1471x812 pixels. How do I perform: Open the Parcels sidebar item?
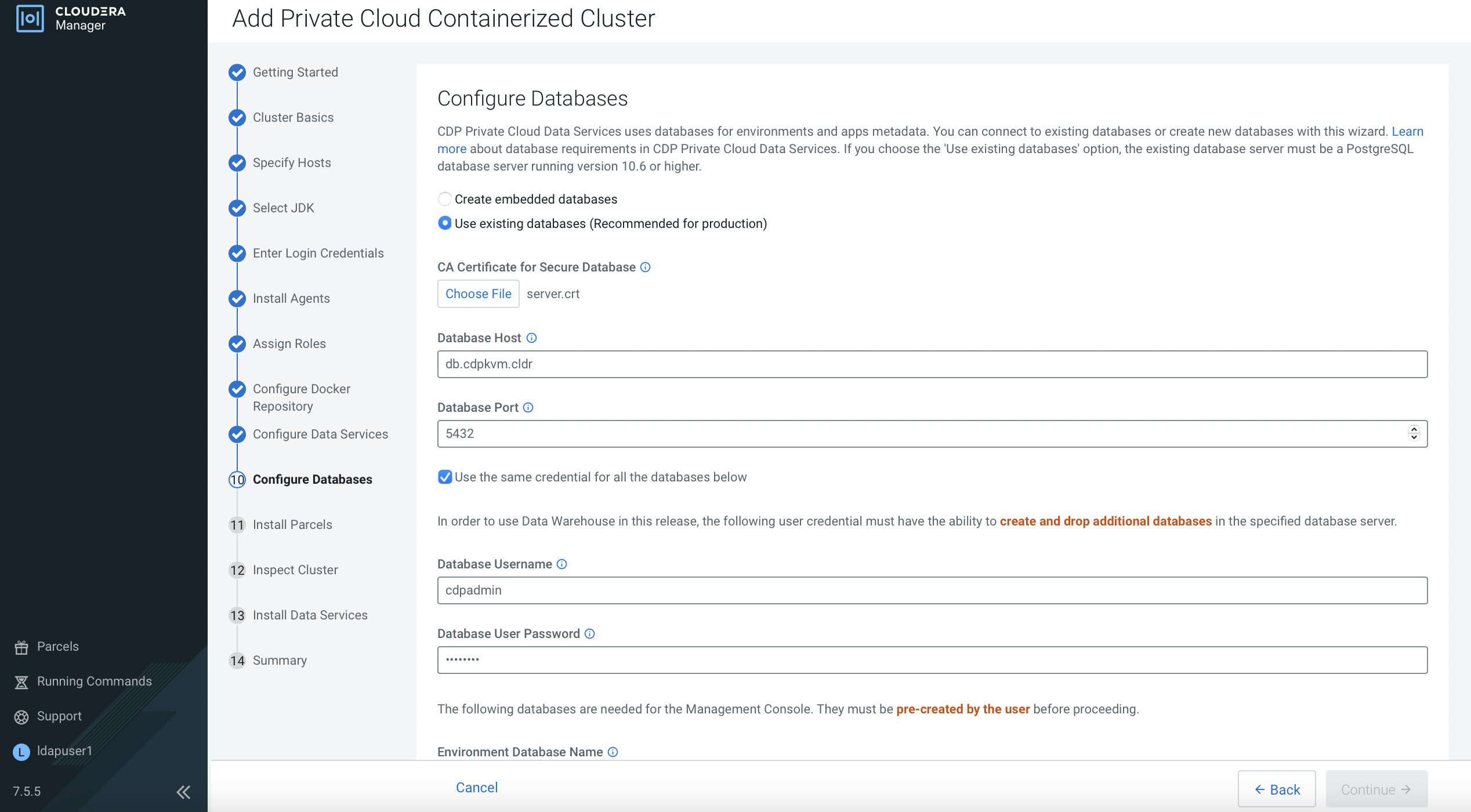[57, 647]
